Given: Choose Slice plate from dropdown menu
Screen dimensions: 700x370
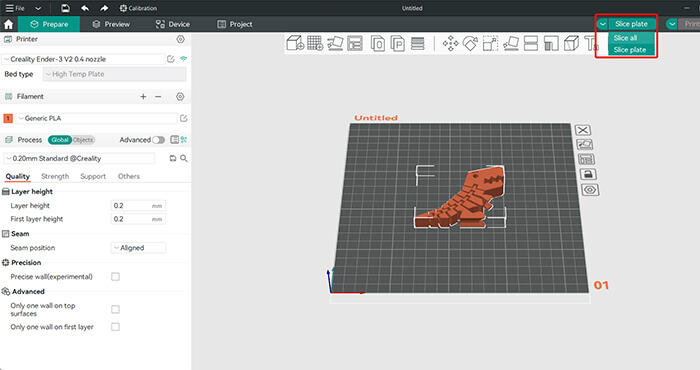Looking at the screenshot, I should tap(632, 50).
